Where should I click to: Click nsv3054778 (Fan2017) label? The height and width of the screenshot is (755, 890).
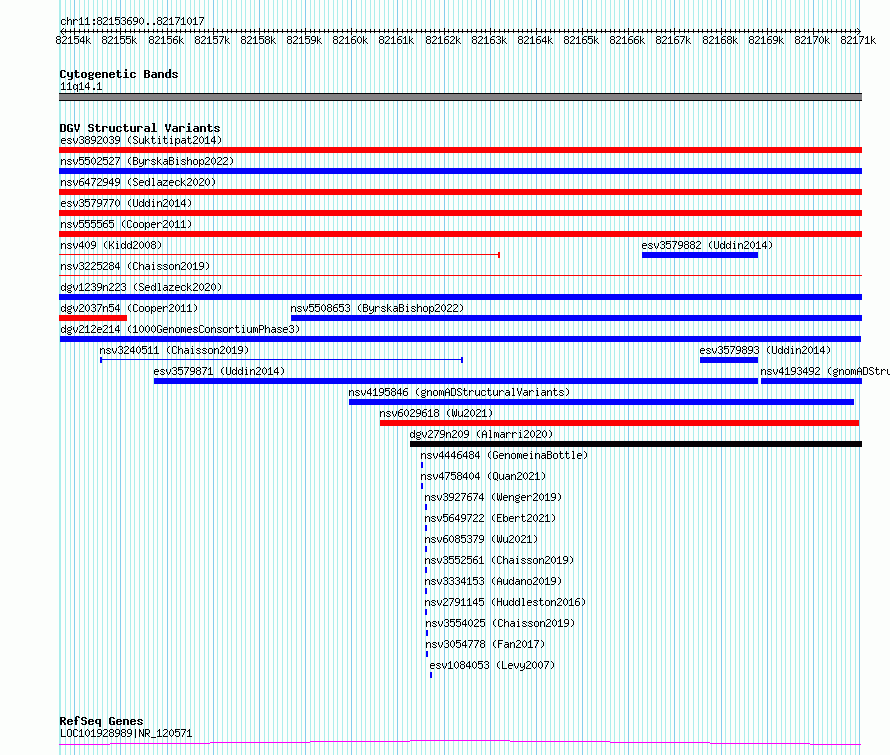(485, 644)
